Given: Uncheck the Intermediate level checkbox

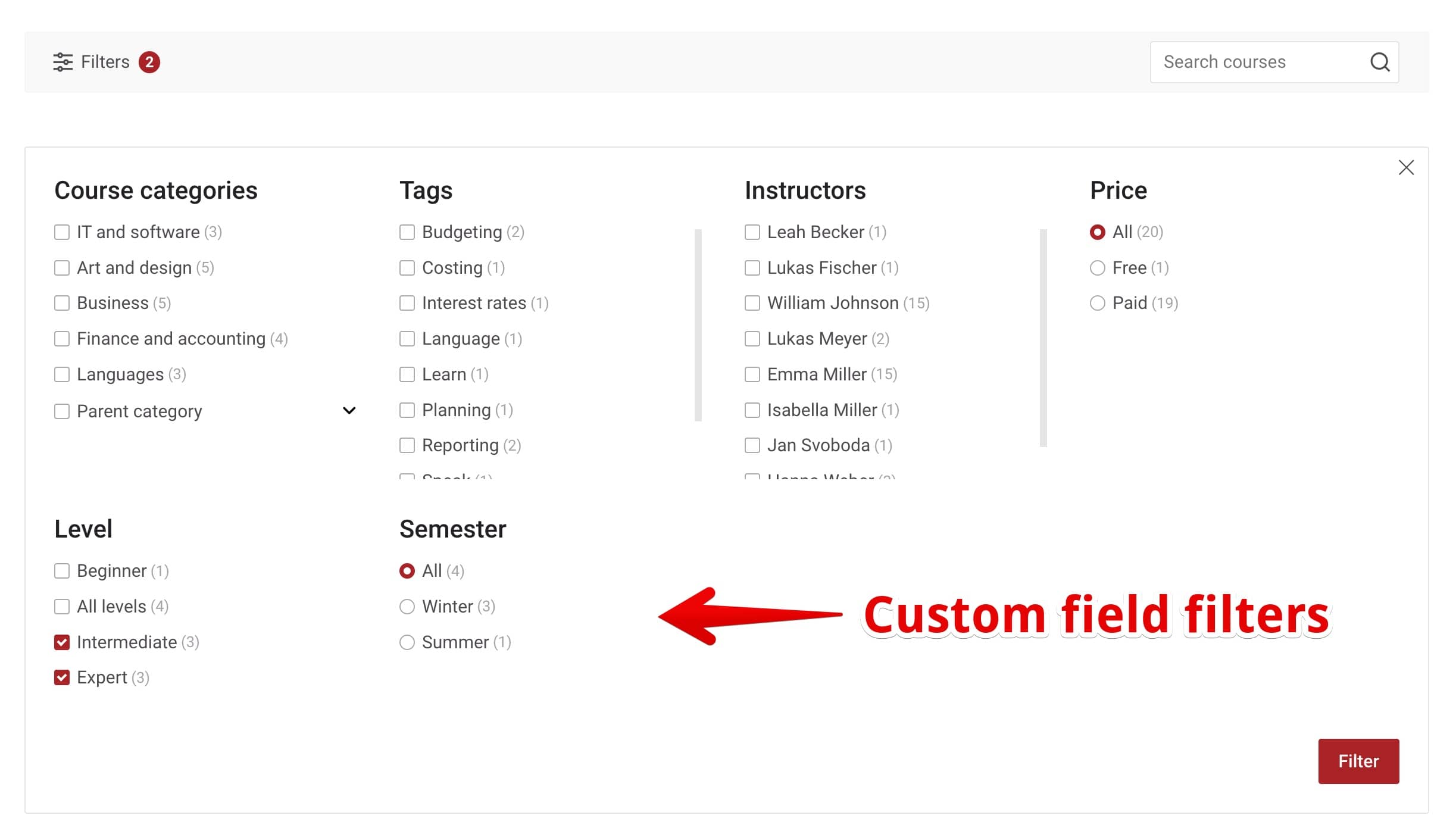Looking at the screenshot, I should click(x=62, y=642).
